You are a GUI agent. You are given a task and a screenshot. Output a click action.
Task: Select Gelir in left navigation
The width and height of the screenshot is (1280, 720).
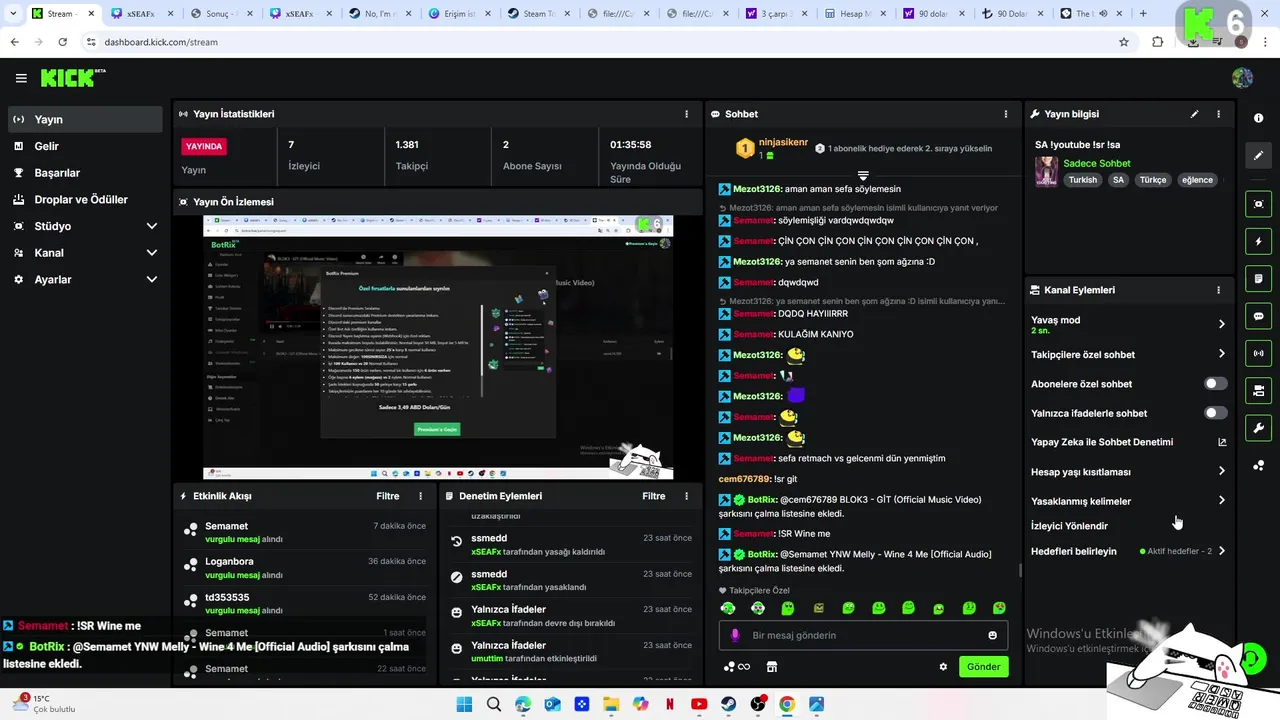point(85,146)
